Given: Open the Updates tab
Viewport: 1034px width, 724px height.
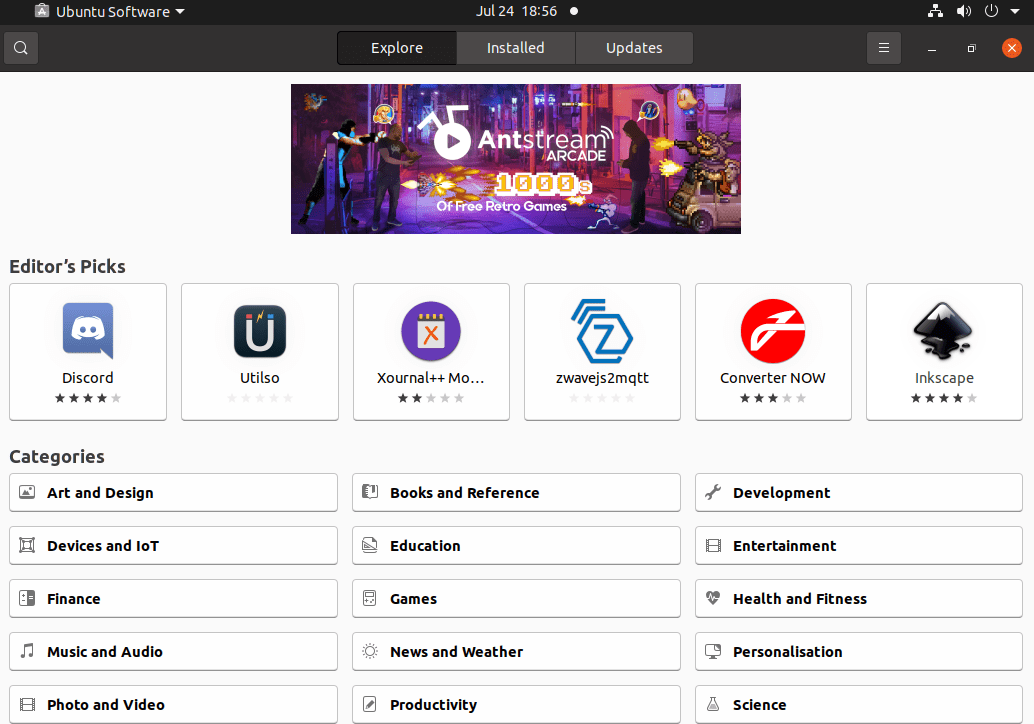Looking at the screenshot, I should click(634, 47).
